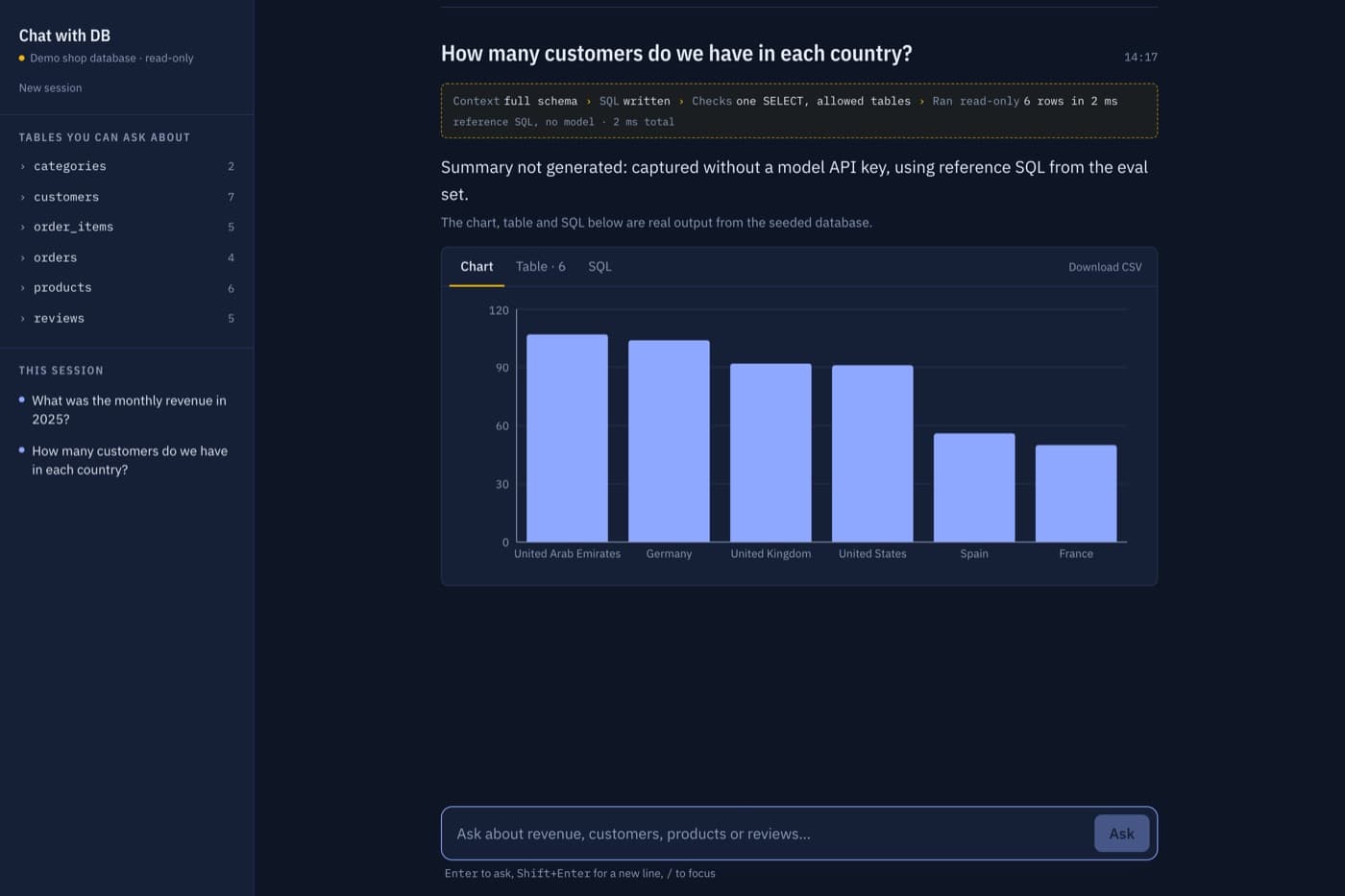The height and width of the screenshot is (896, 1345).
Task: Click the question heading about customers per country
Action: click(x=676, y=54)
